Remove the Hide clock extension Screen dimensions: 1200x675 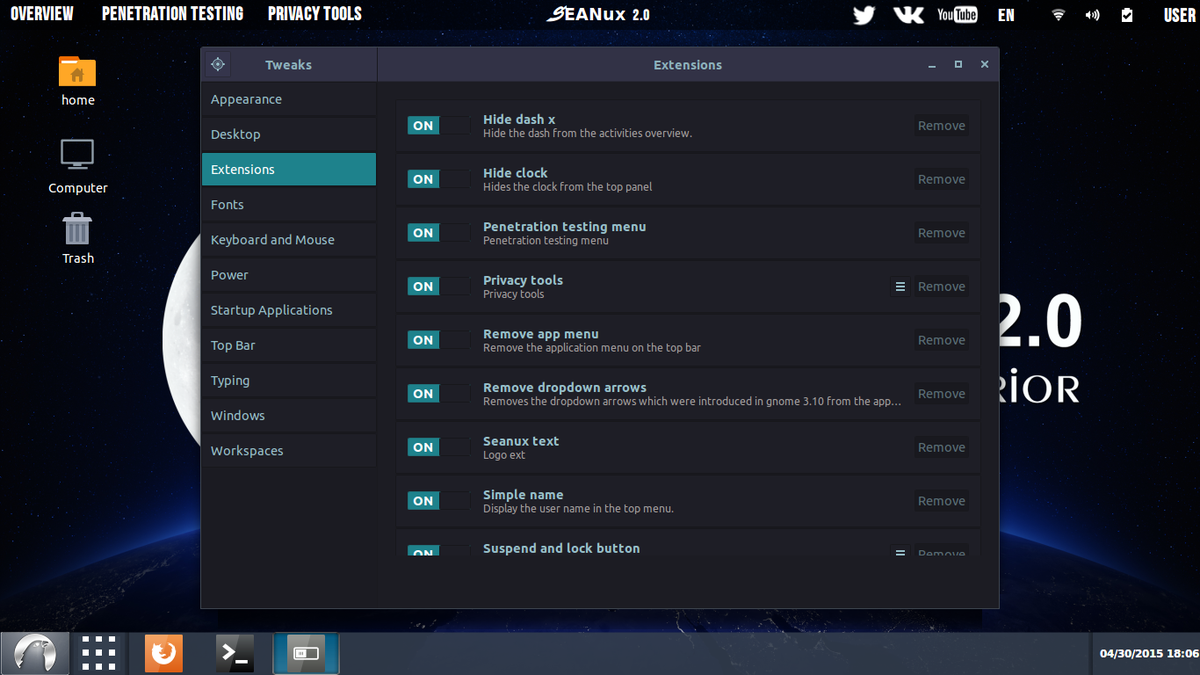click(941, 179)
